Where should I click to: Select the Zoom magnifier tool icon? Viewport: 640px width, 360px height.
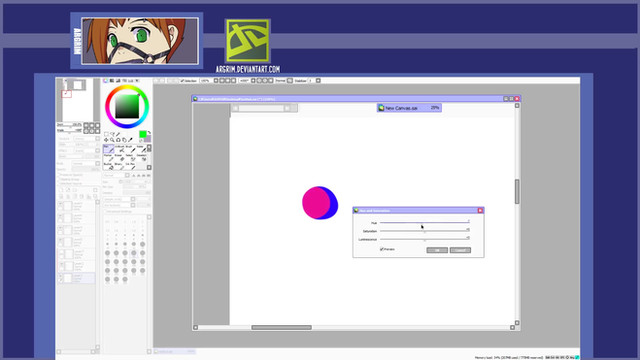pyautogui.click(x=112, y=140)
